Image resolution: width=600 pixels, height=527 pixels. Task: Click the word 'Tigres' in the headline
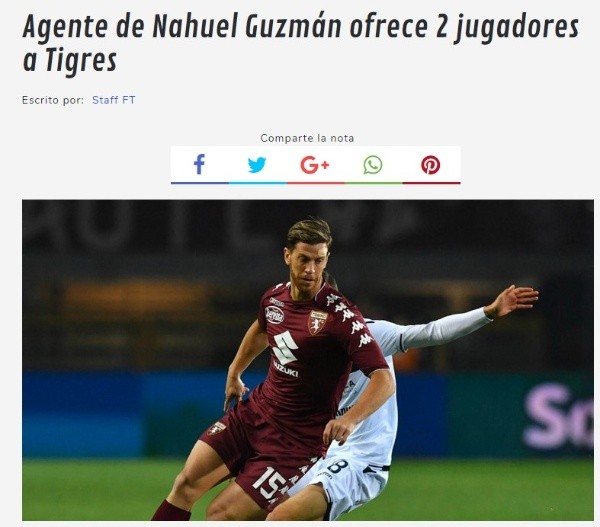[x=81, y=61]
